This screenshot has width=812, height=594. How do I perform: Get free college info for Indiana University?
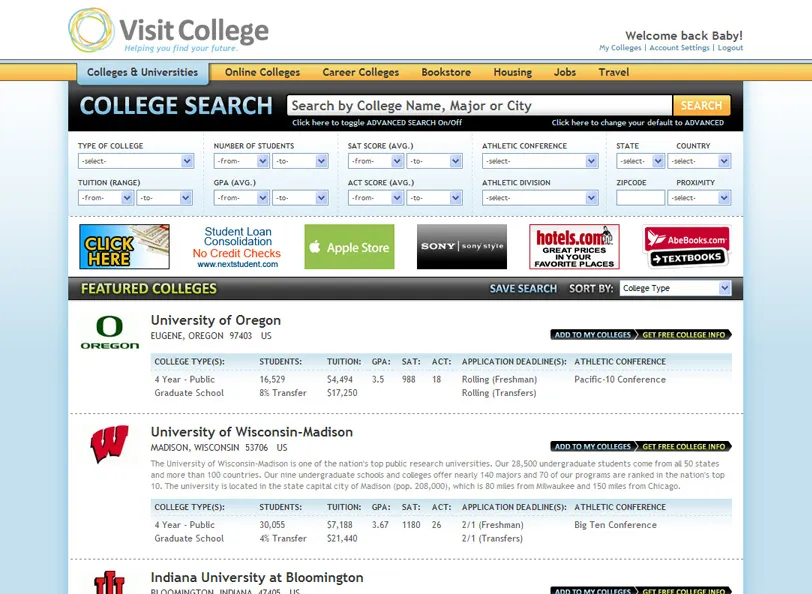tap(684, 590)
